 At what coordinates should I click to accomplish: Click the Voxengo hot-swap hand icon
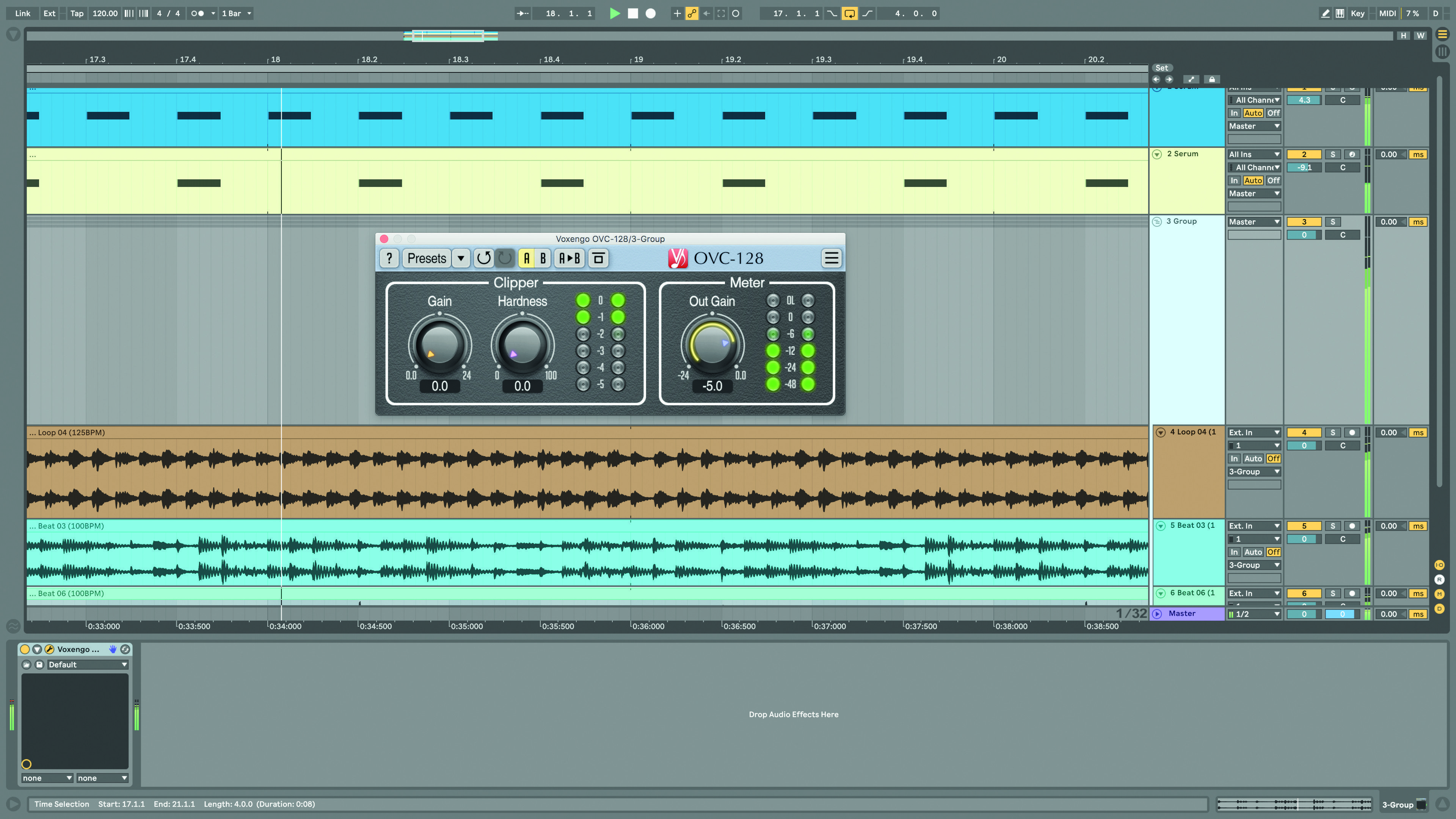coord(113,650)
